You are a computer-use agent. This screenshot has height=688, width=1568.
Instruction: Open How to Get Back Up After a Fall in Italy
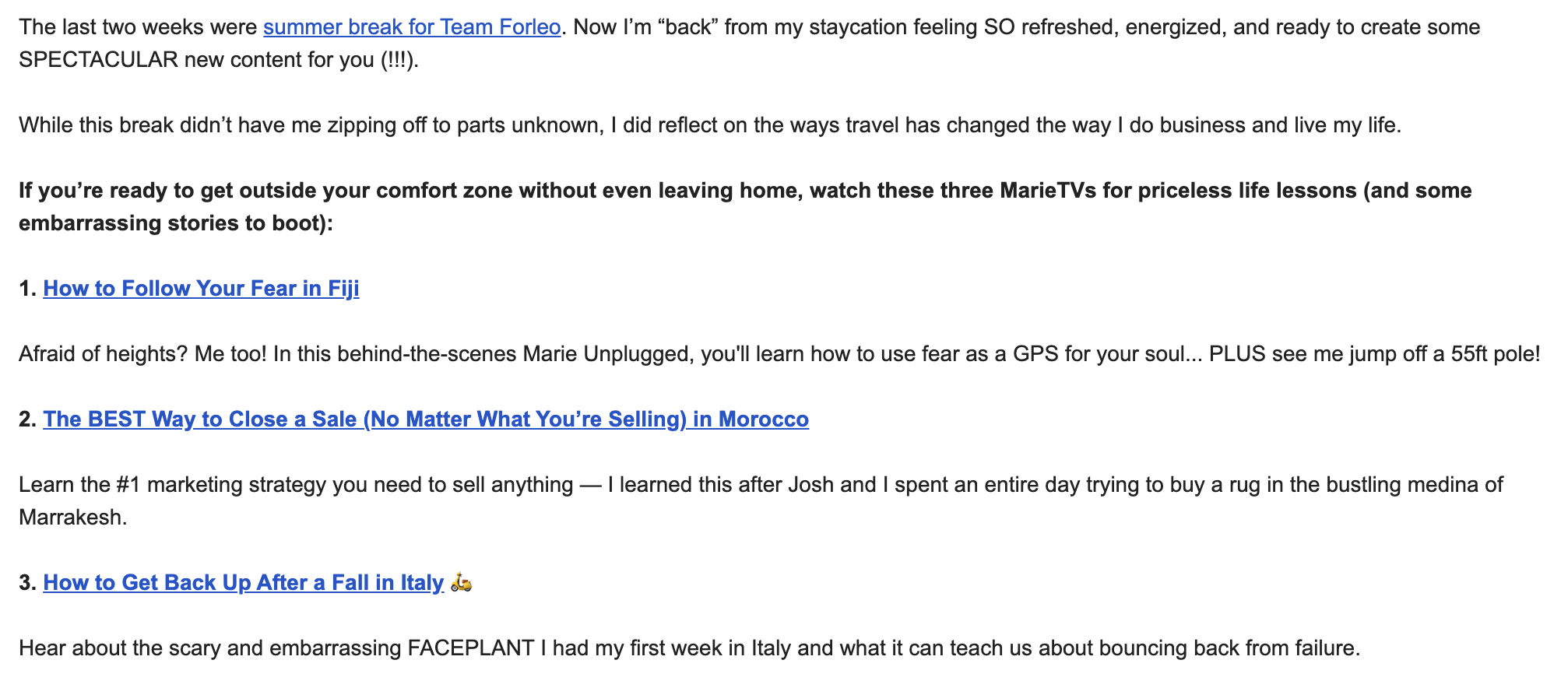click(243, 583)
